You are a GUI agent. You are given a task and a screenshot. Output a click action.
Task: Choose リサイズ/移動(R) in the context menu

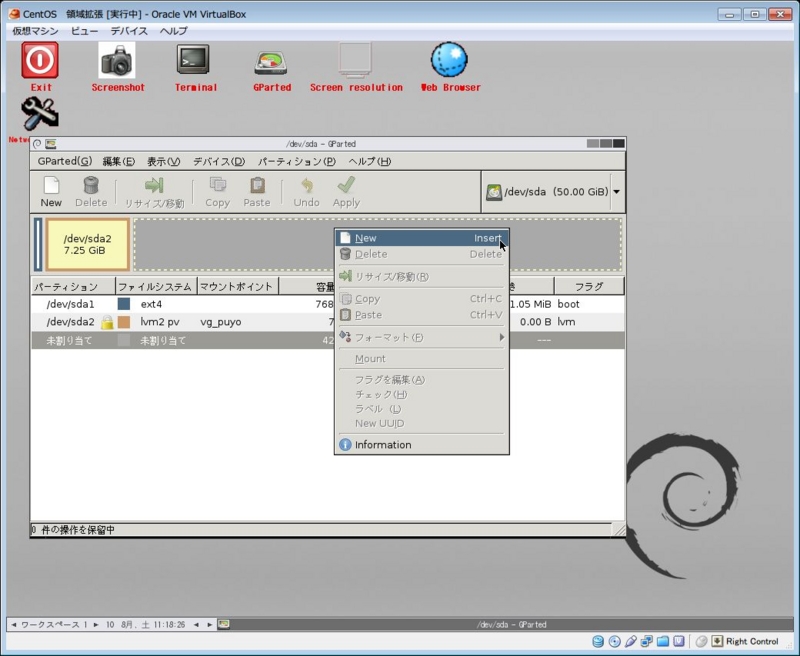421,276
